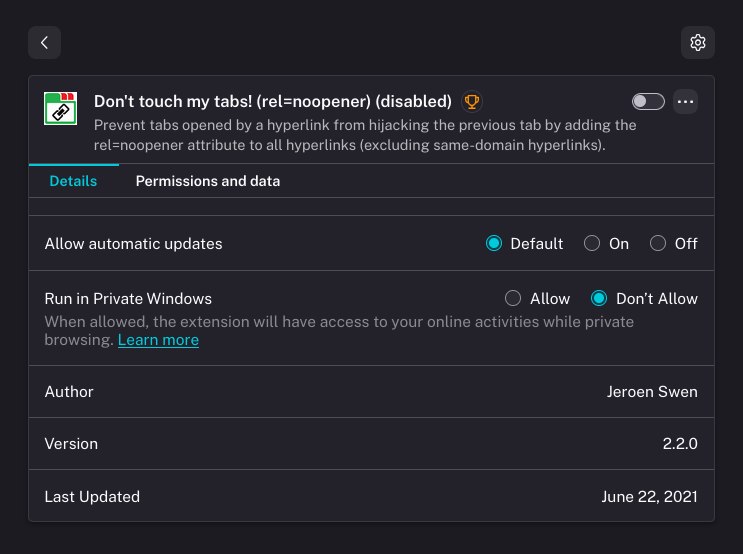The height and width of the screenshot is (554, 743).
Task: Click the orange recommended trophy badge
Action: 472,101
